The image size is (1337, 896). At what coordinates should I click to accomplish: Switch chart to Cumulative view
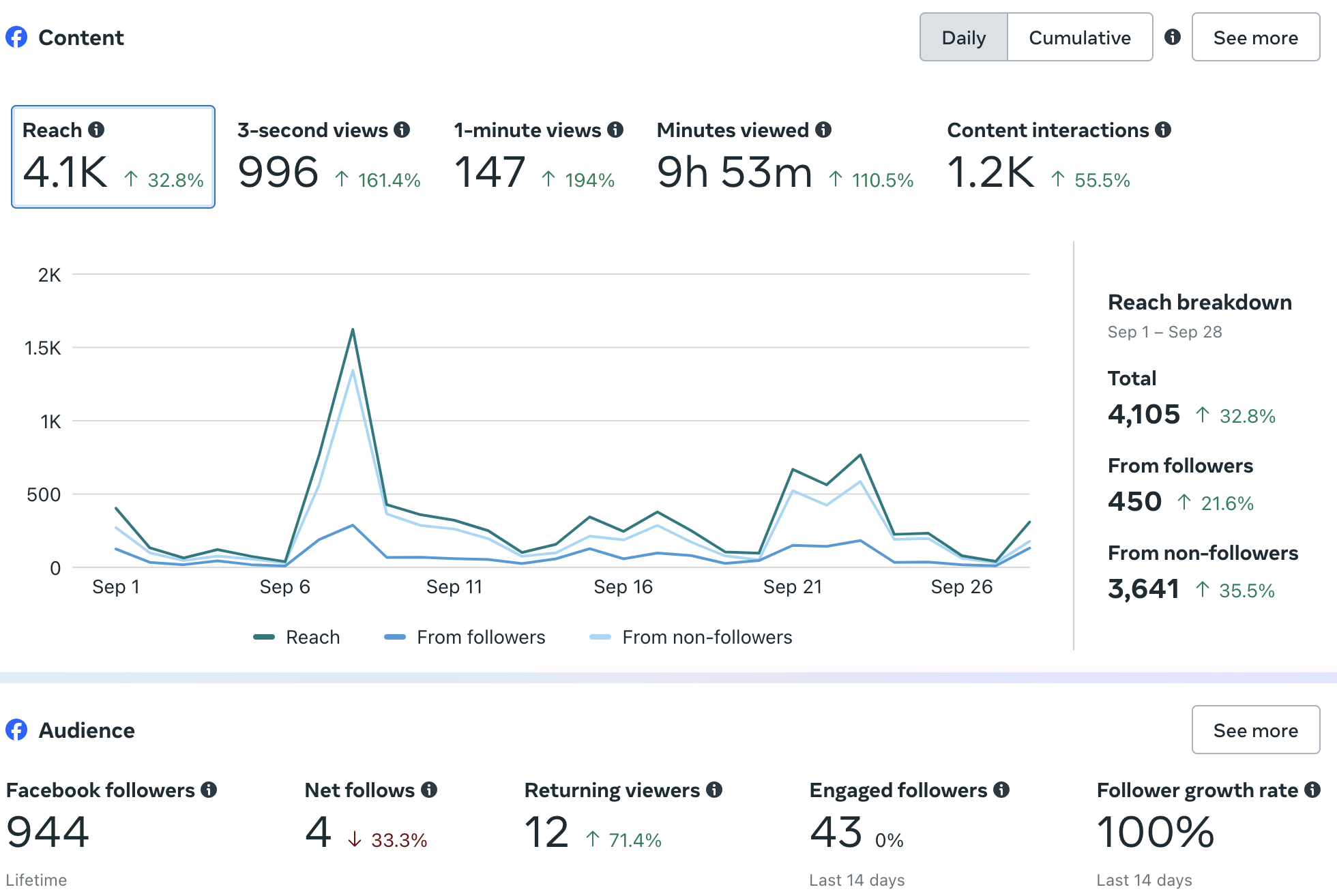pos(1080,38)
